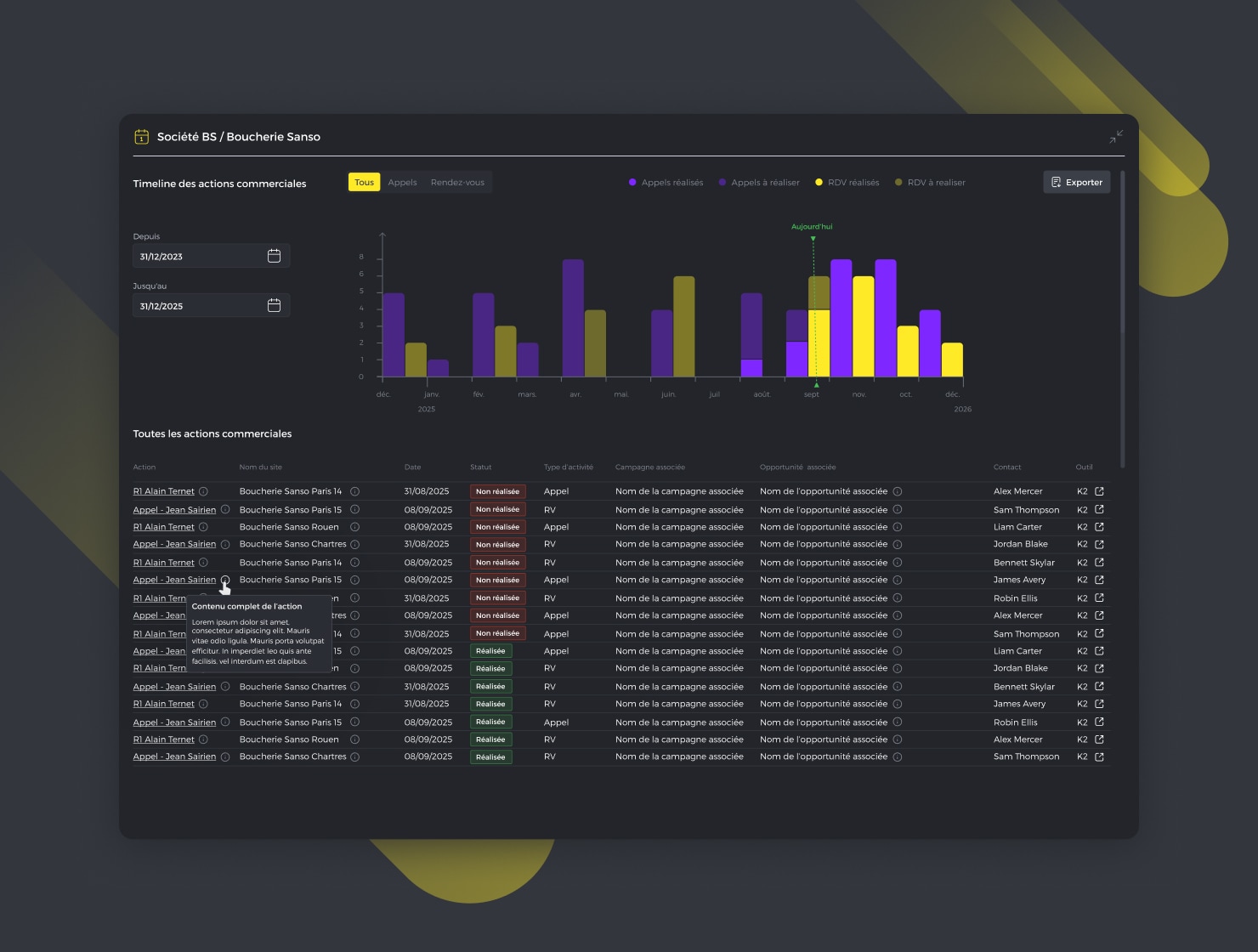Toggle the Appels réalisés legend series

666,182
